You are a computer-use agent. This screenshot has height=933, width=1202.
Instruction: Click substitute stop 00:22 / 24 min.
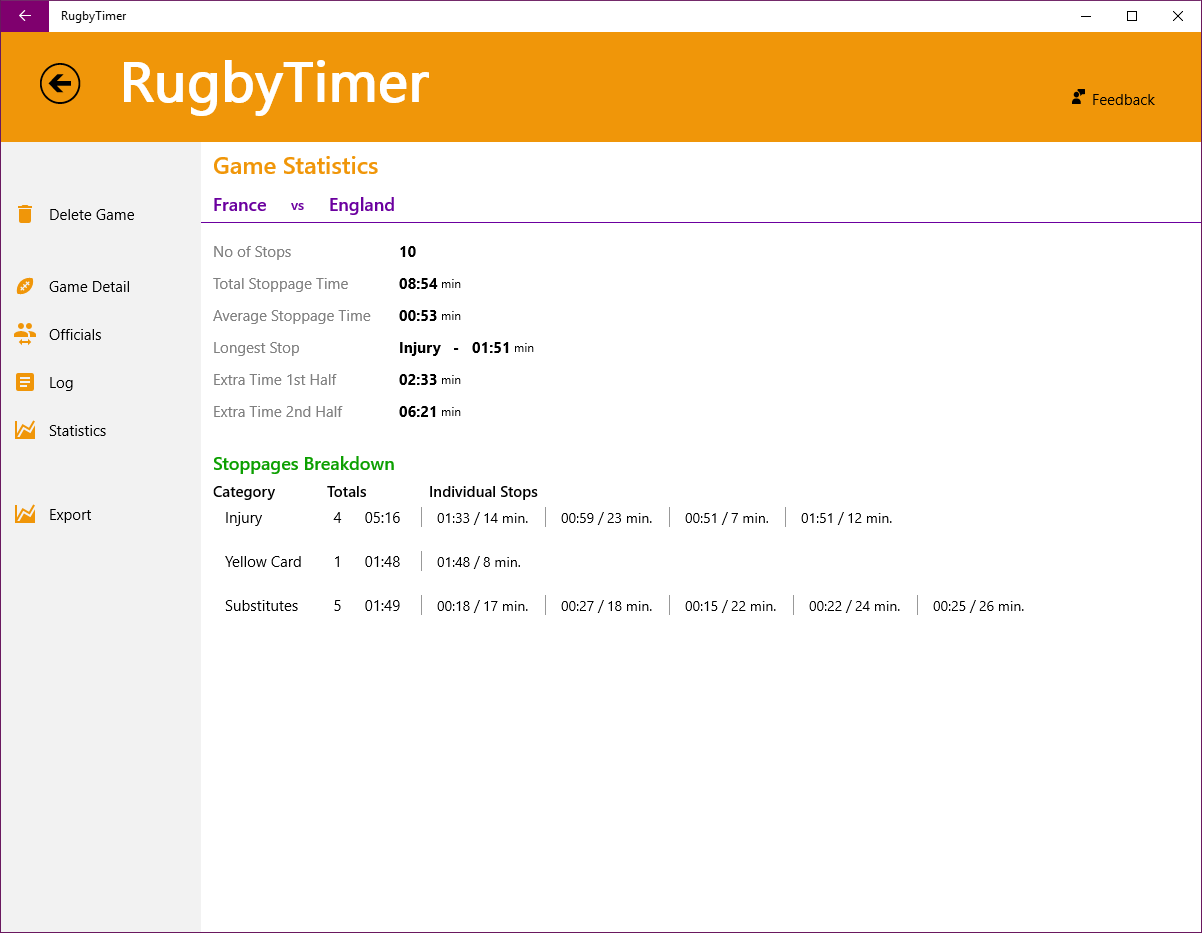(854, 606)
